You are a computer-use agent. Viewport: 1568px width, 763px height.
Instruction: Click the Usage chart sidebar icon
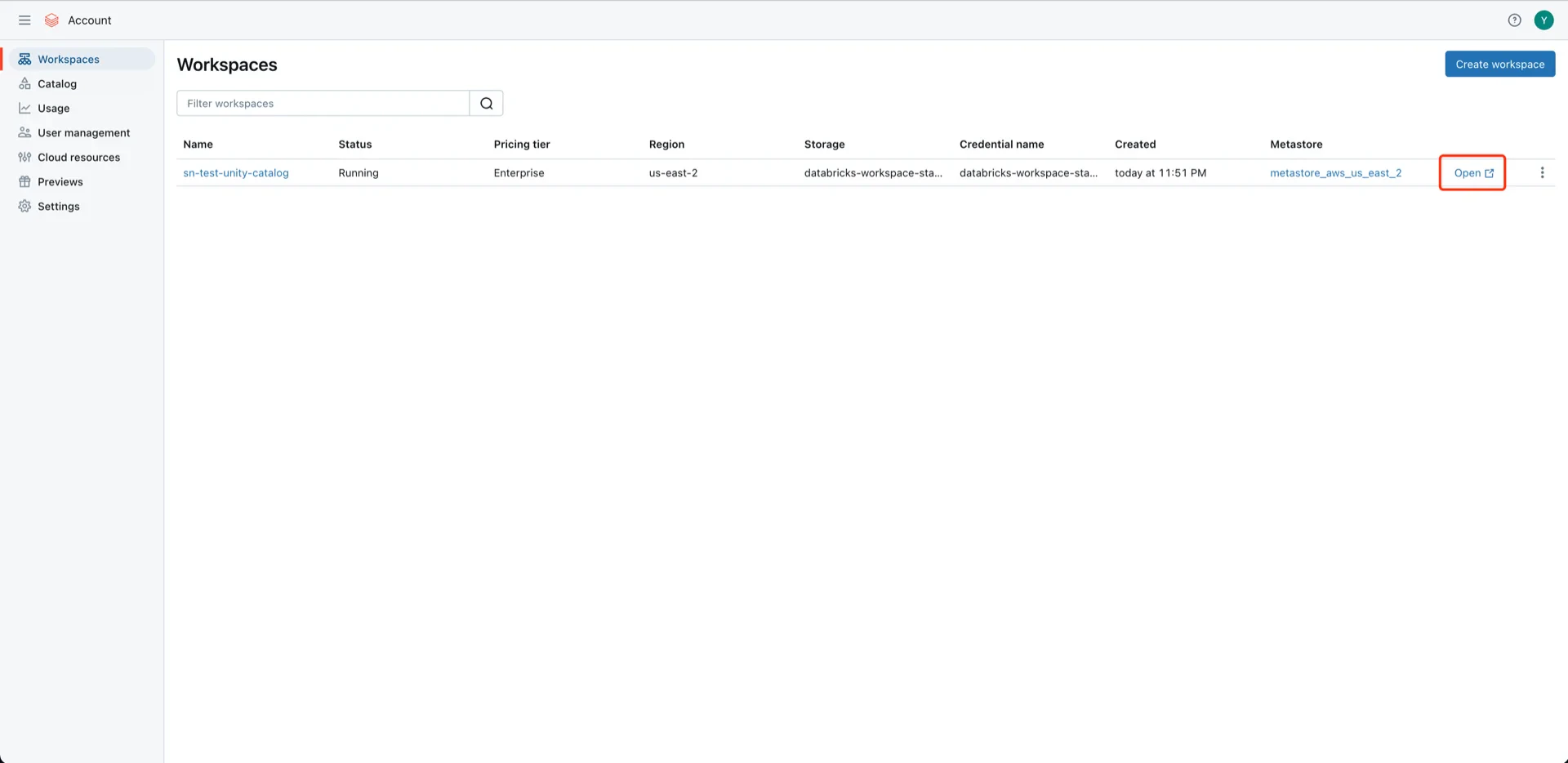click(24, 108)
